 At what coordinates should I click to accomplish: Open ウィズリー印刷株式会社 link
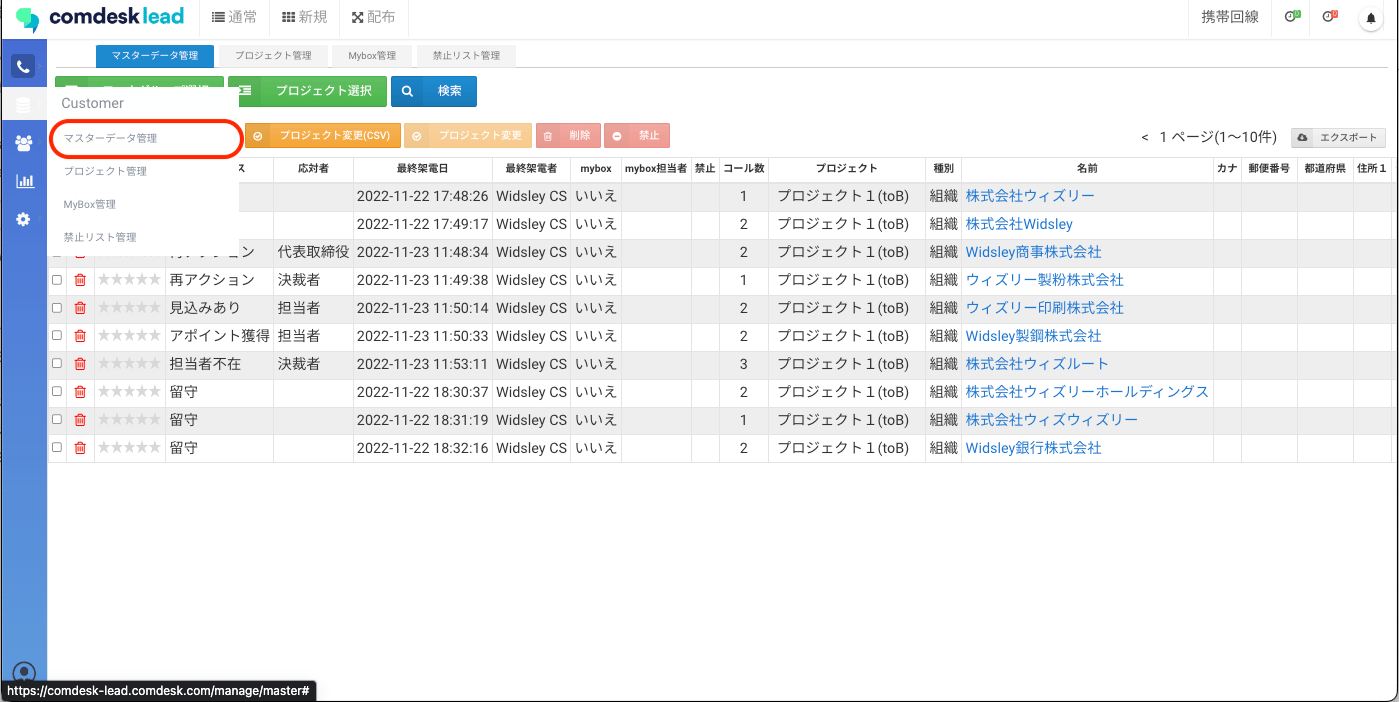click(x=1044, y=308)
